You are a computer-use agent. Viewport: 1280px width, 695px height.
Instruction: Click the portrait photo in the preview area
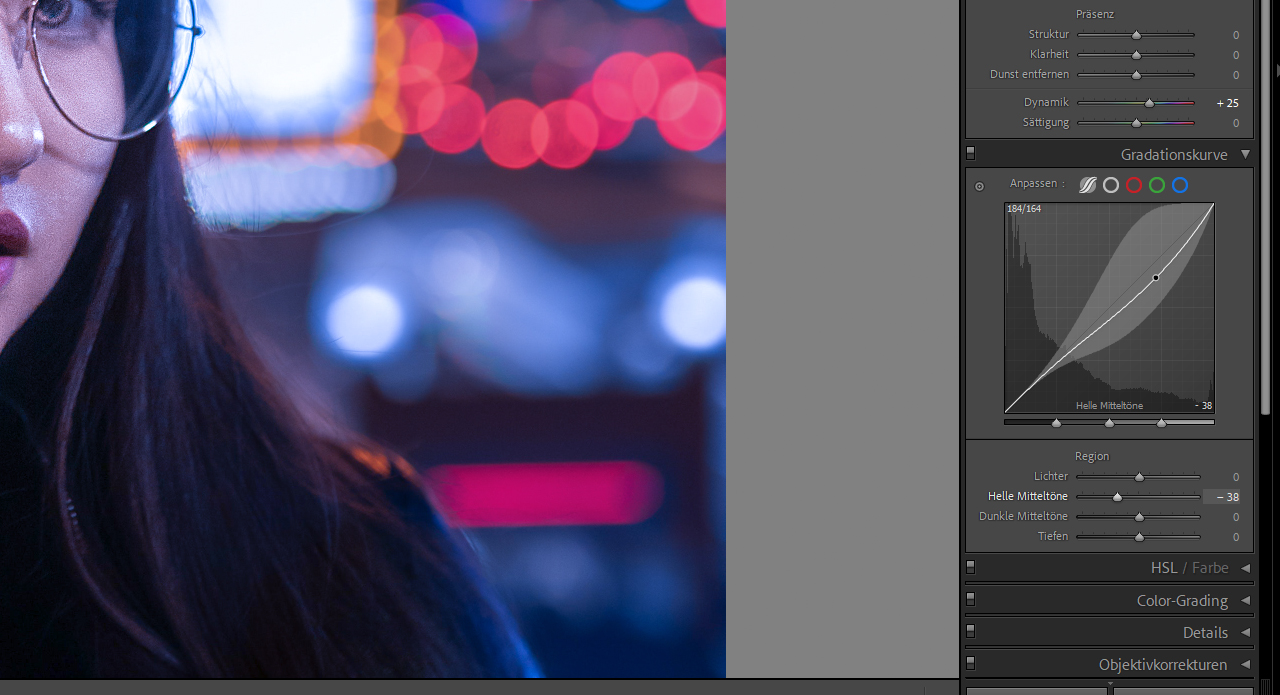(x=362, y=339)
